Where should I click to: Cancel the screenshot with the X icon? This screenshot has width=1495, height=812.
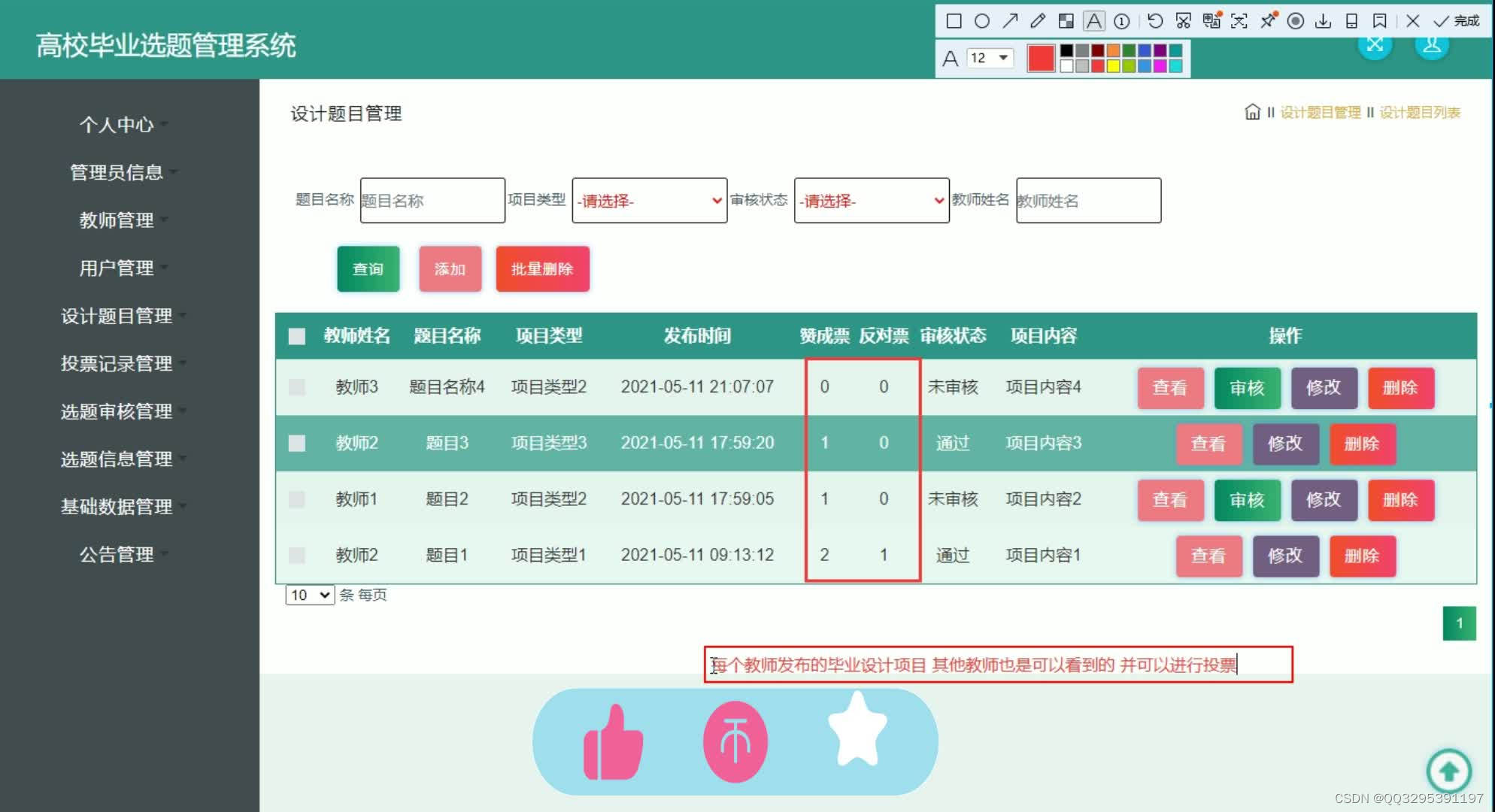pyautogui.click(x=1413, y=21)
